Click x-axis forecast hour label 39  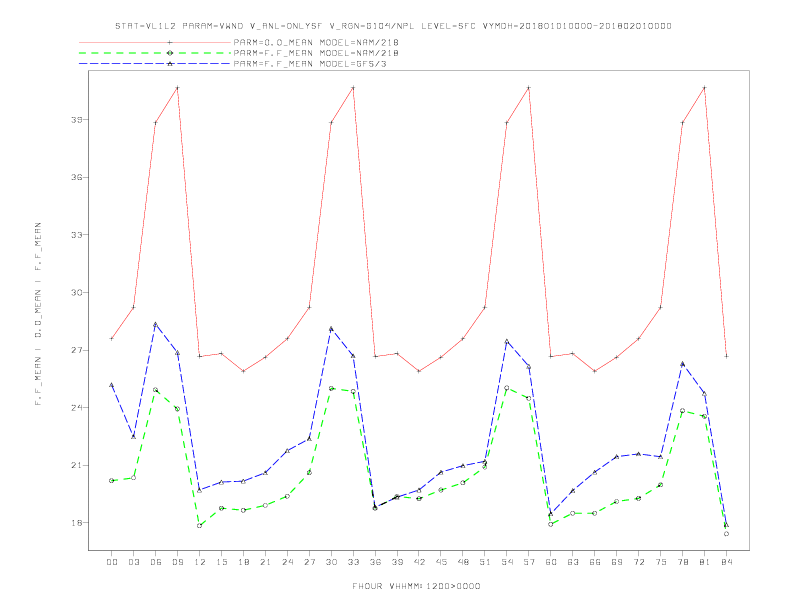[397, 562]
